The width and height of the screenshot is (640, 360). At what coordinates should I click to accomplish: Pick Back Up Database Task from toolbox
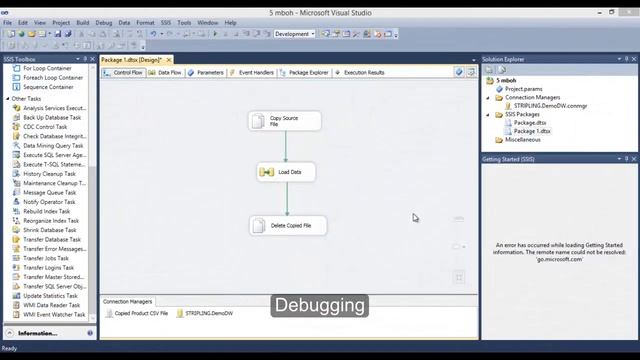(x=52, y=118)
